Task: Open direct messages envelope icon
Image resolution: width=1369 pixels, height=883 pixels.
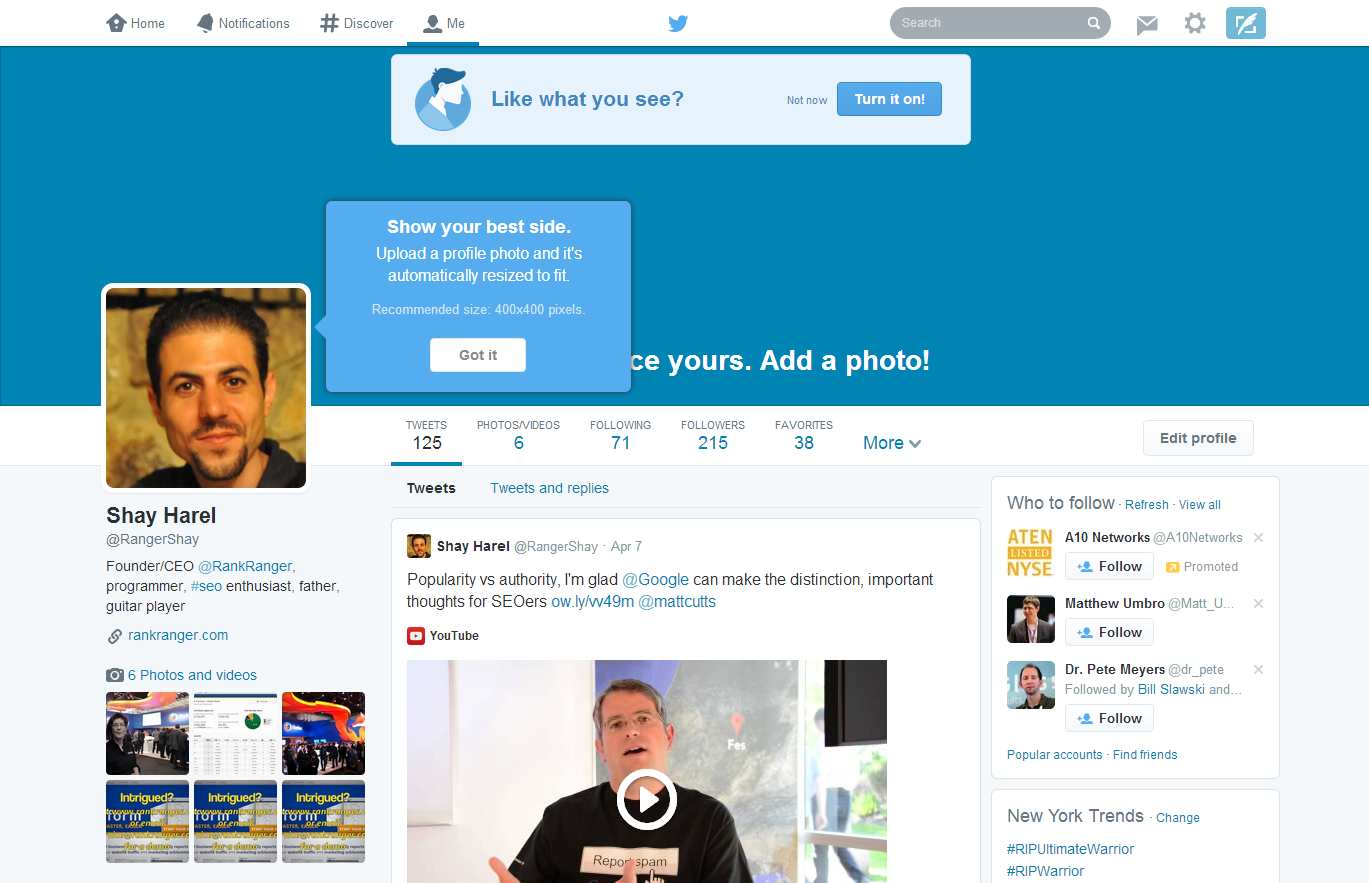Action: (1147, 24)
